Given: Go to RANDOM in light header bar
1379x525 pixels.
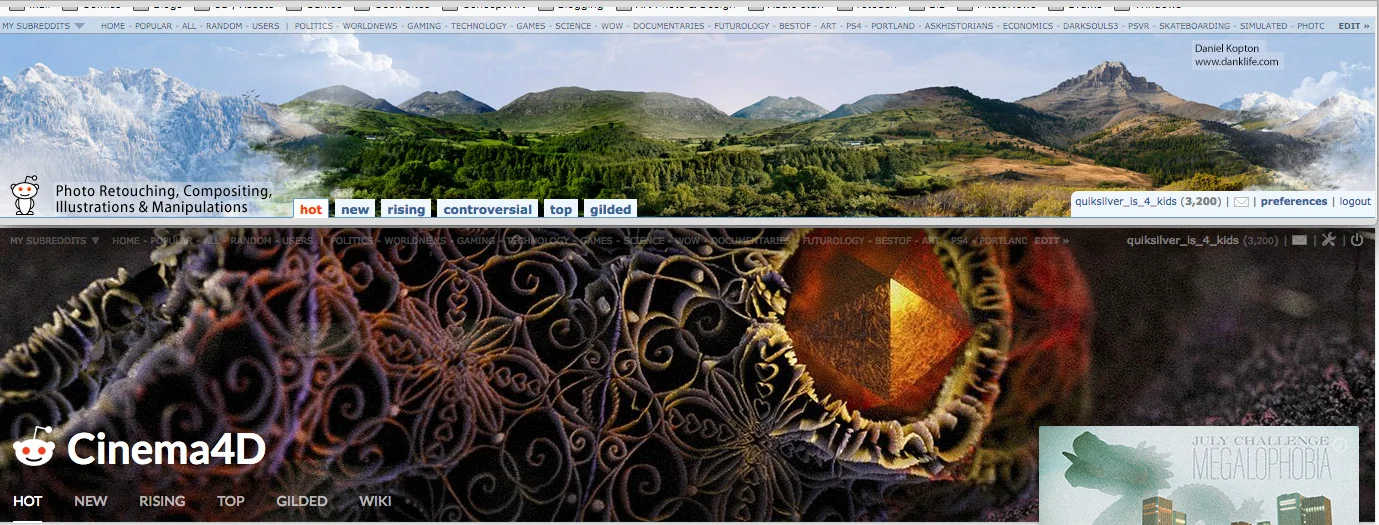Looking at the screenshot, I should 226,26.
